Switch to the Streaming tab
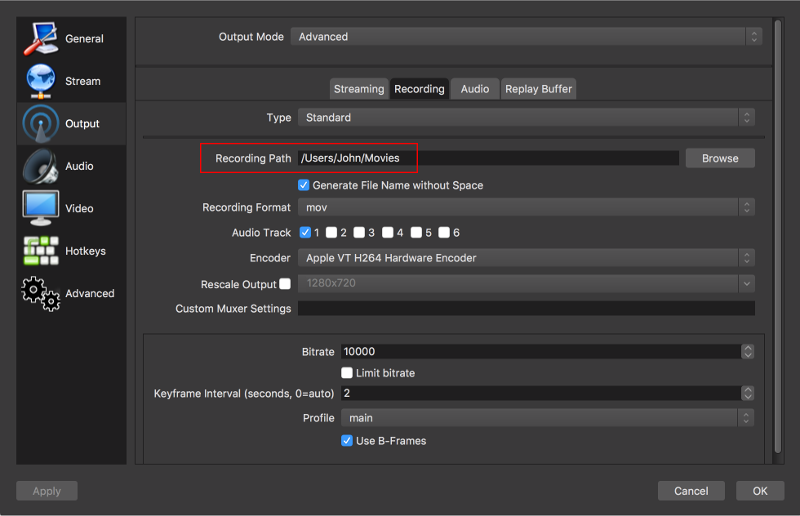This screenshot has height=516, width=800. (x=358, y=89)
